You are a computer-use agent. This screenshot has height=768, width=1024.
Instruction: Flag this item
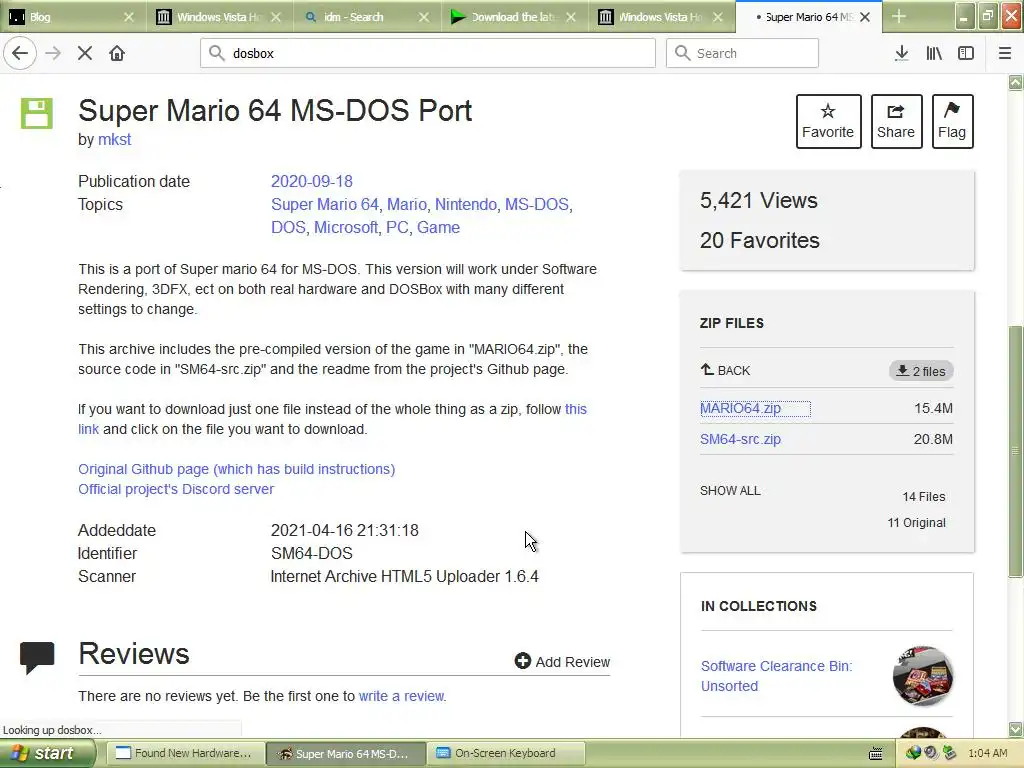[952, 121]
